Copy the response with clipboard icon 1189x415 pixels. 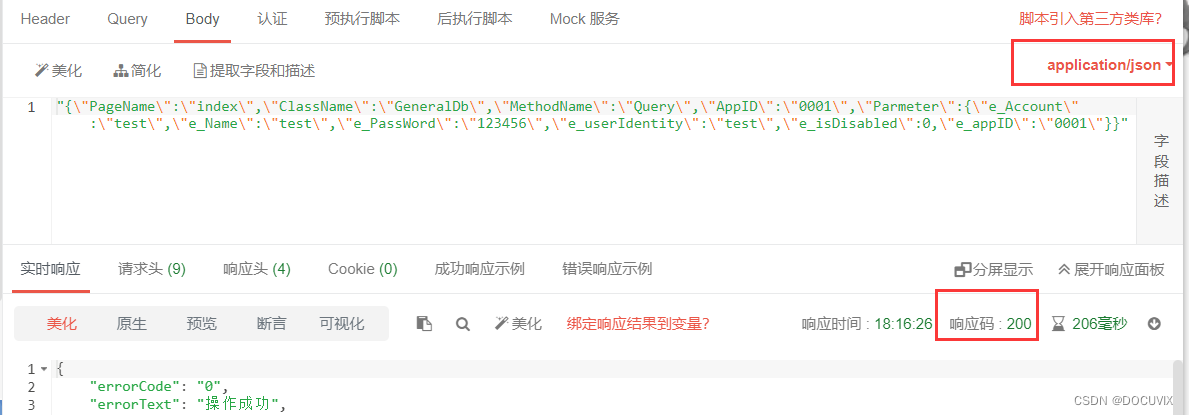pyautogui.click(x=425, y=324)
